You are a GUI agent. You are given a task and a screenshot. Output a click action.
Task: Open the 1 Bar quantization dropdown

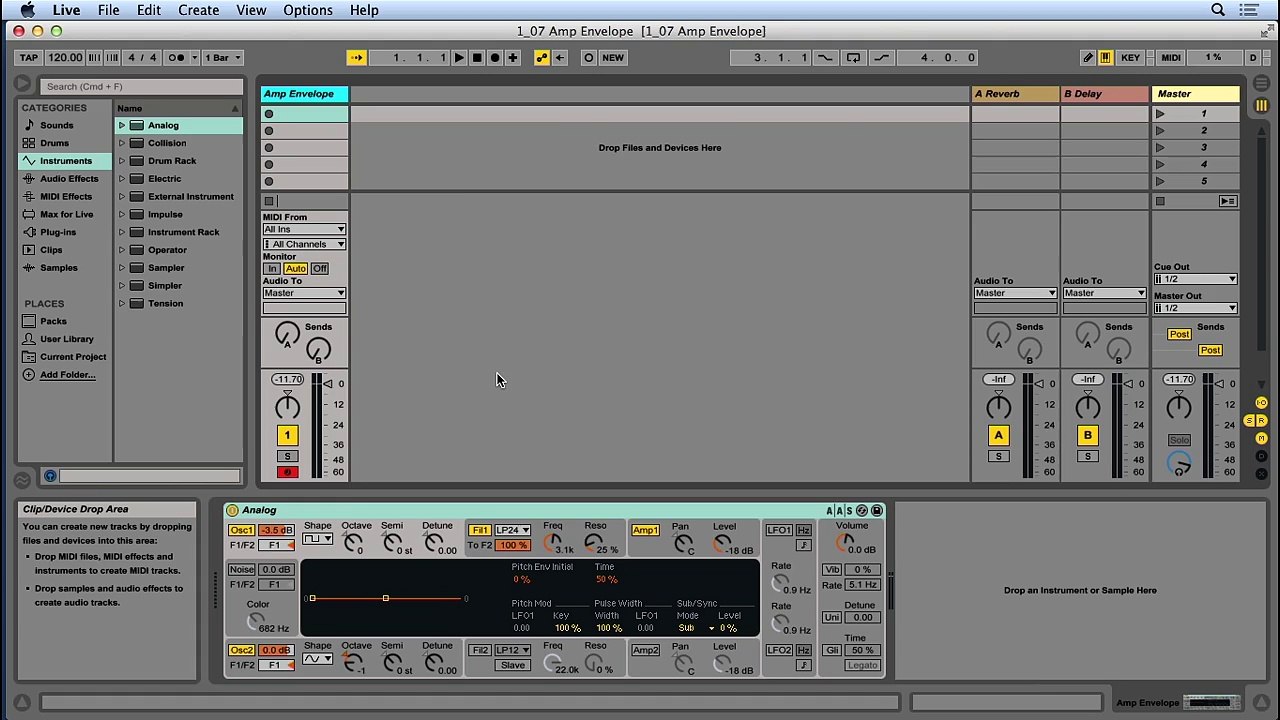[x=223, y=58]
